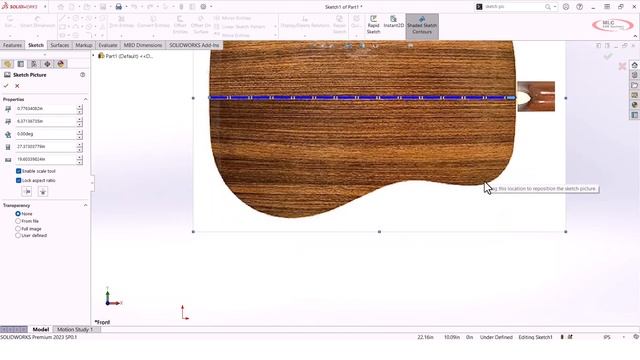Switch to the MBD Dimensions tab
This screenshot has width=640, height=360.
coord(143,45)
